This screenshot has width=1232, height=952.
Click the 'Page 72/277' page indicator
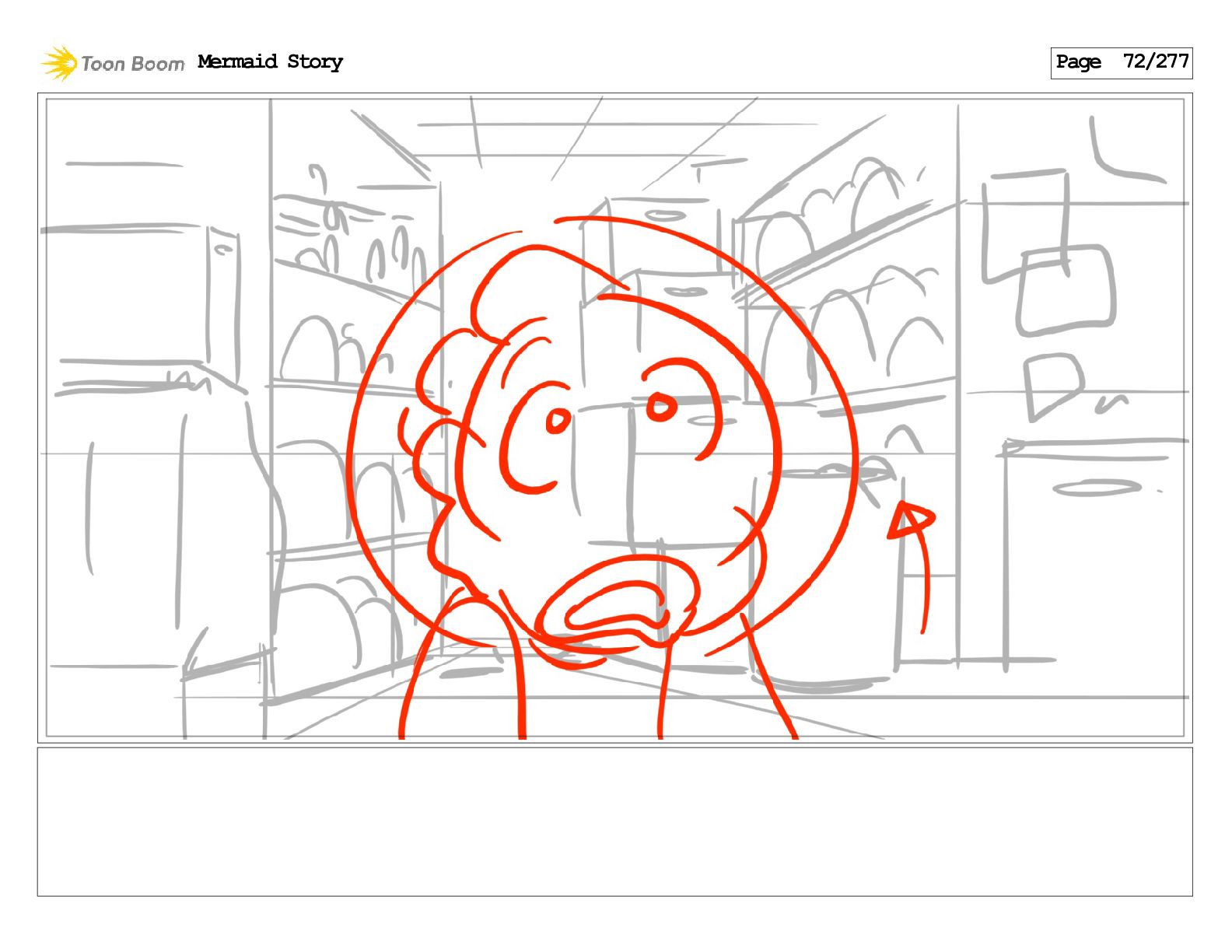coord(1122,62)
